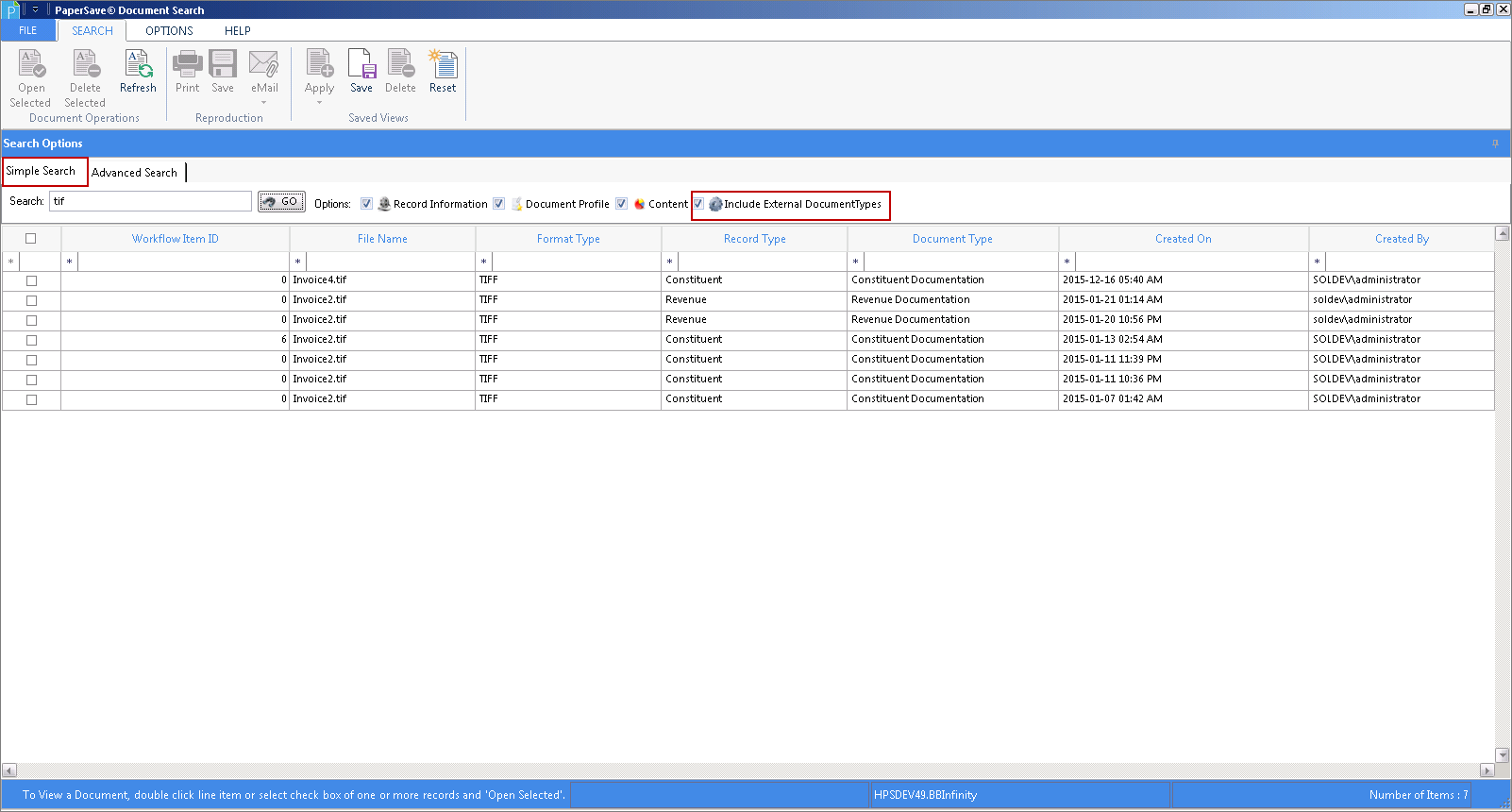Screen dimensions: 1512x812
Task: Click the vertical scrollbar up arrow
Action: (x=1503, y=233)
